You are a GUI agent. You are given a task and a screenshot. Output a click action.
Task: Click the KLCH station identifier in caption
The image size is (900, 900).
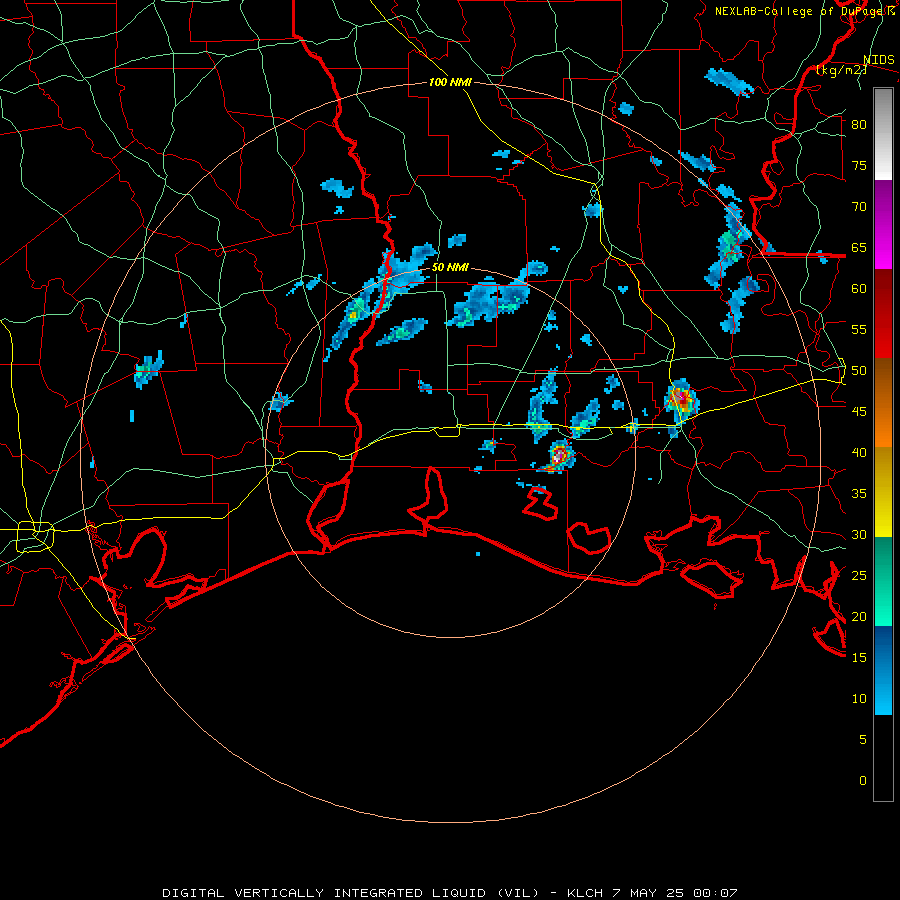click(584, 893)
